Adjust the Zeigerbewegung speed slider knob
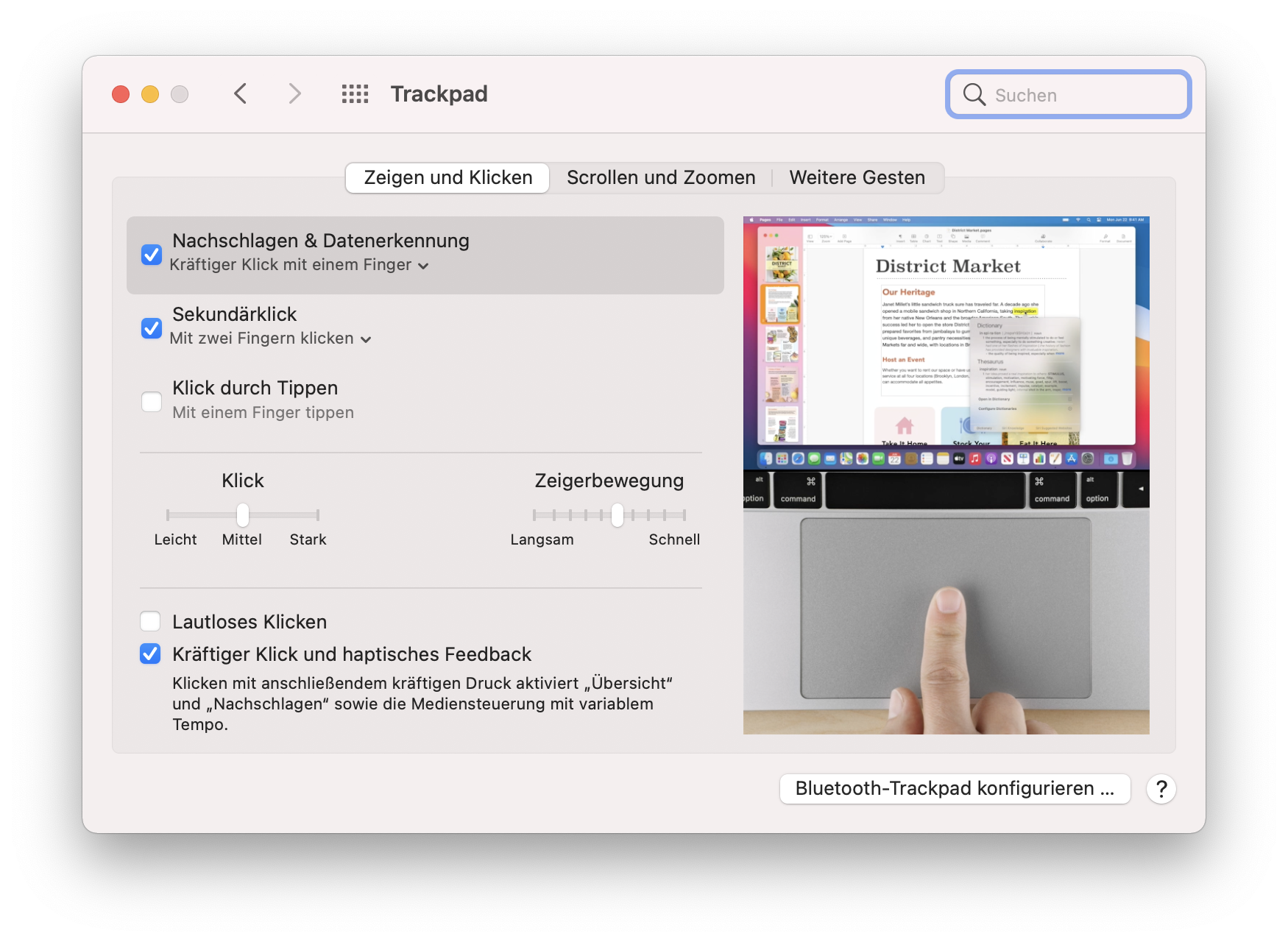 coord(618,515)
